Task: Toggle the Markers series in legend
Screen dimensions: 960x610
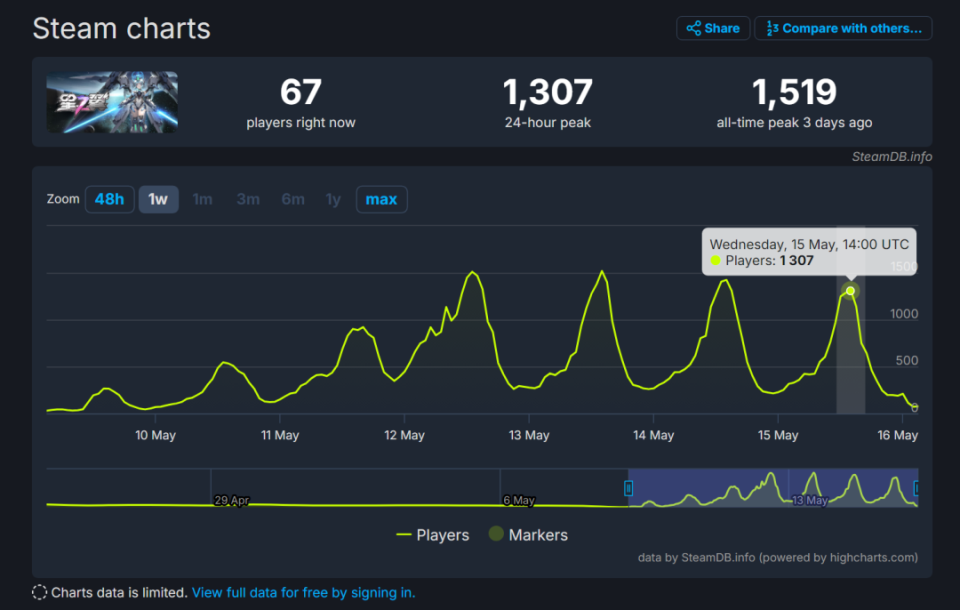Action: [x=528, y=535]
